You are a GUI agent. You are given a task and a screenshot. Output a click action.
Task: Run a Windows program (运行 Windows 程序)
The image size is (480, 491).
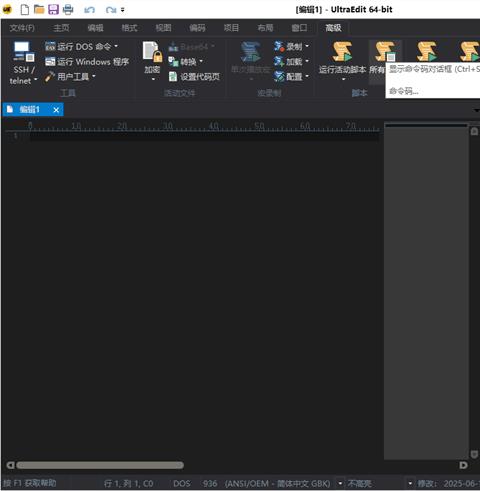(x=87, y=62)
